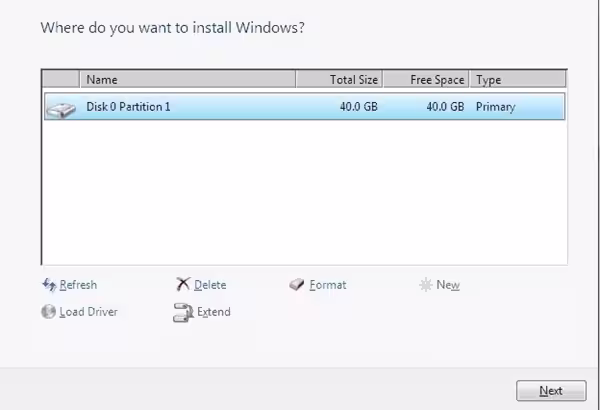Sort by the Type column header
The image size is (600, 410).
[x=518, y=79]
